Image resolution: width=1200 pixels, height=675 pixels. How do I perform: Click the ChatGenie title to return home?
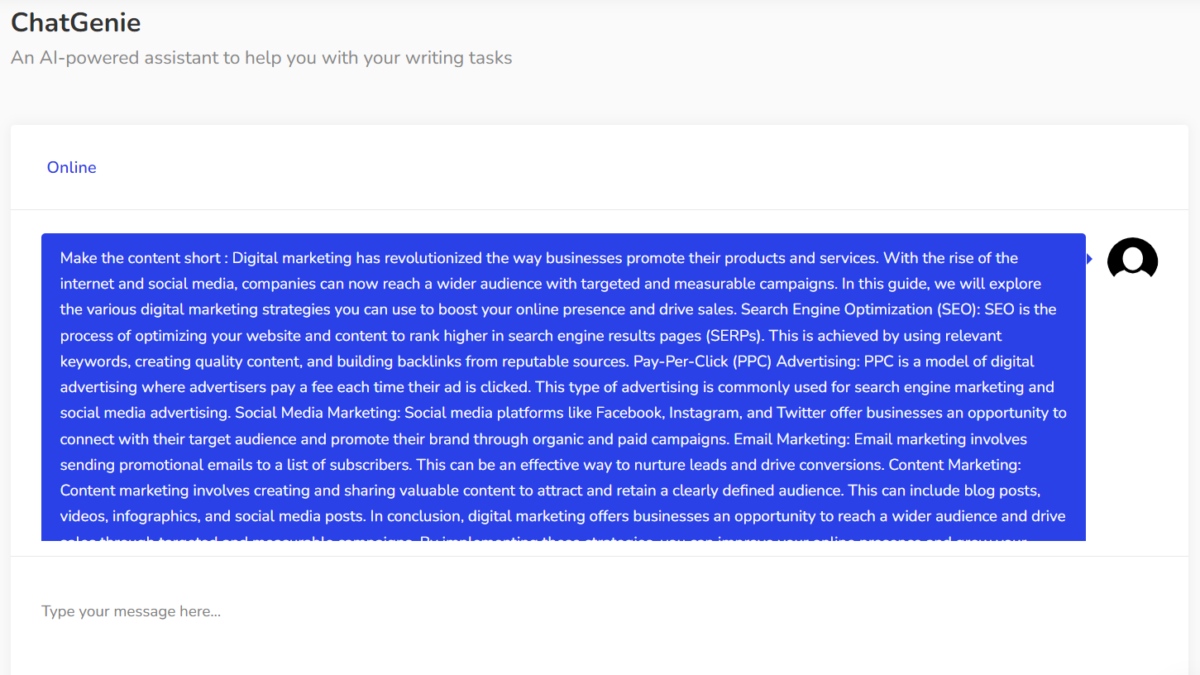click(x=76, y=22)
